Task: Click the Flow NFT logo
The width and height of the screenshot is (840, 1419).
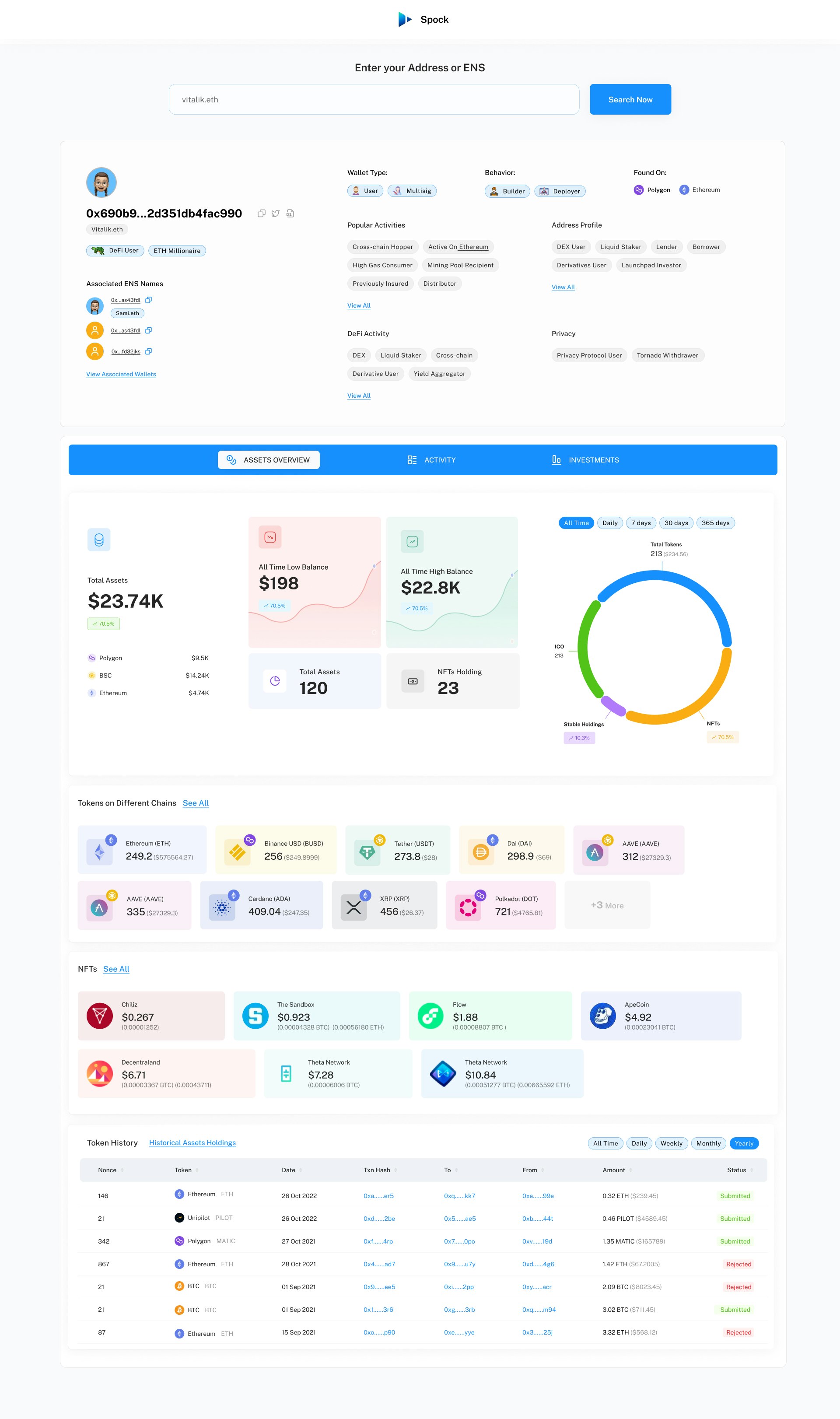Action: 430,1016
